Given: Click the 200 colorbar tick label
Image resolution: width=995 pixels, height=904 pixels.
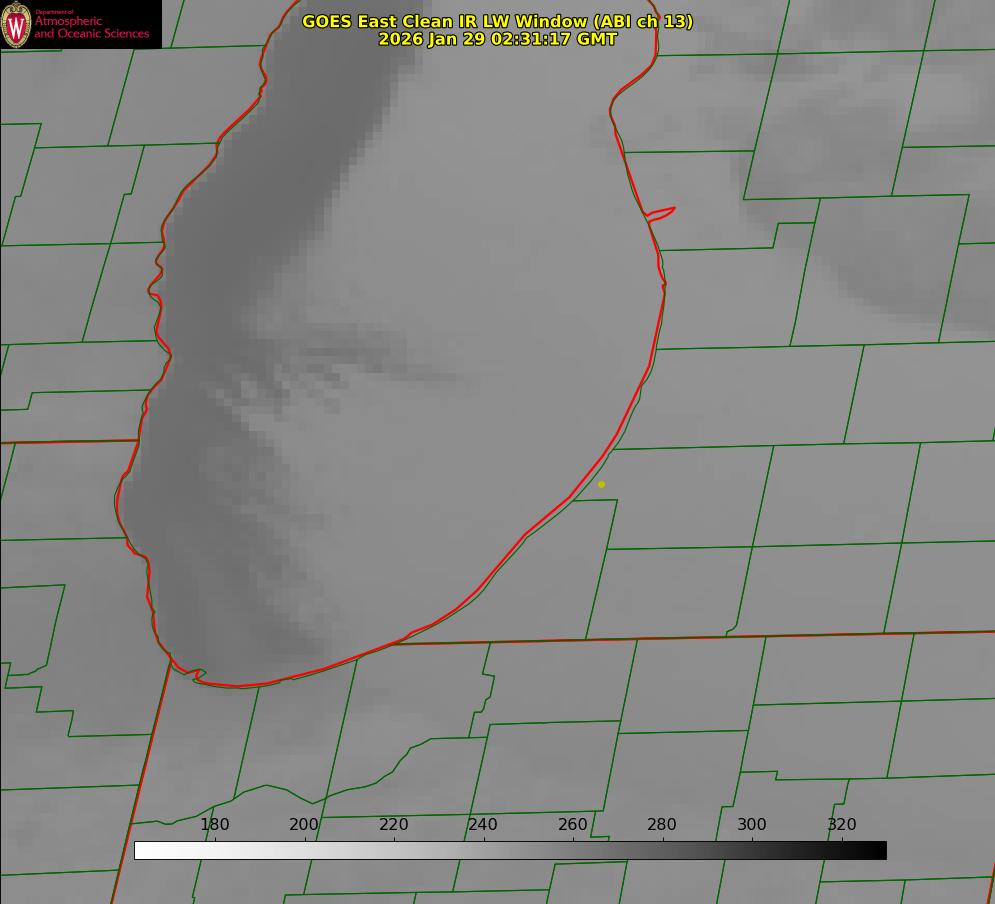Looking at the screenshot, I should click(x=304, y=825).
